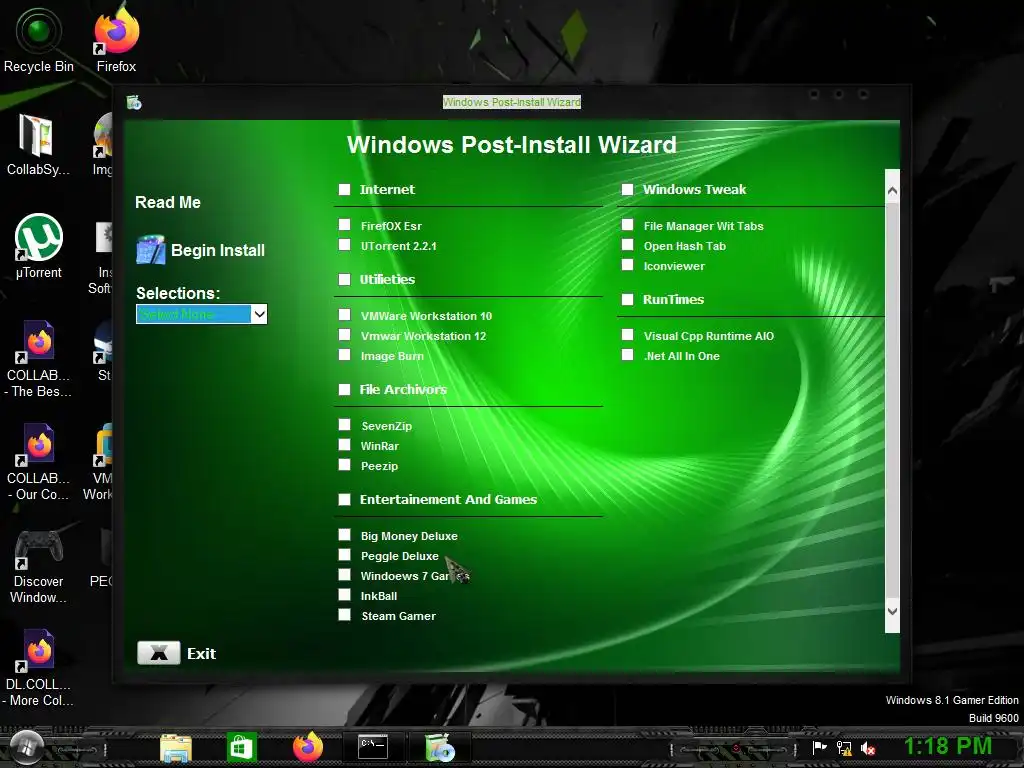Check the Vmwar Workstation 12 checkbox
Viewport: 1024px width, 768px height.
click(344, 335)
